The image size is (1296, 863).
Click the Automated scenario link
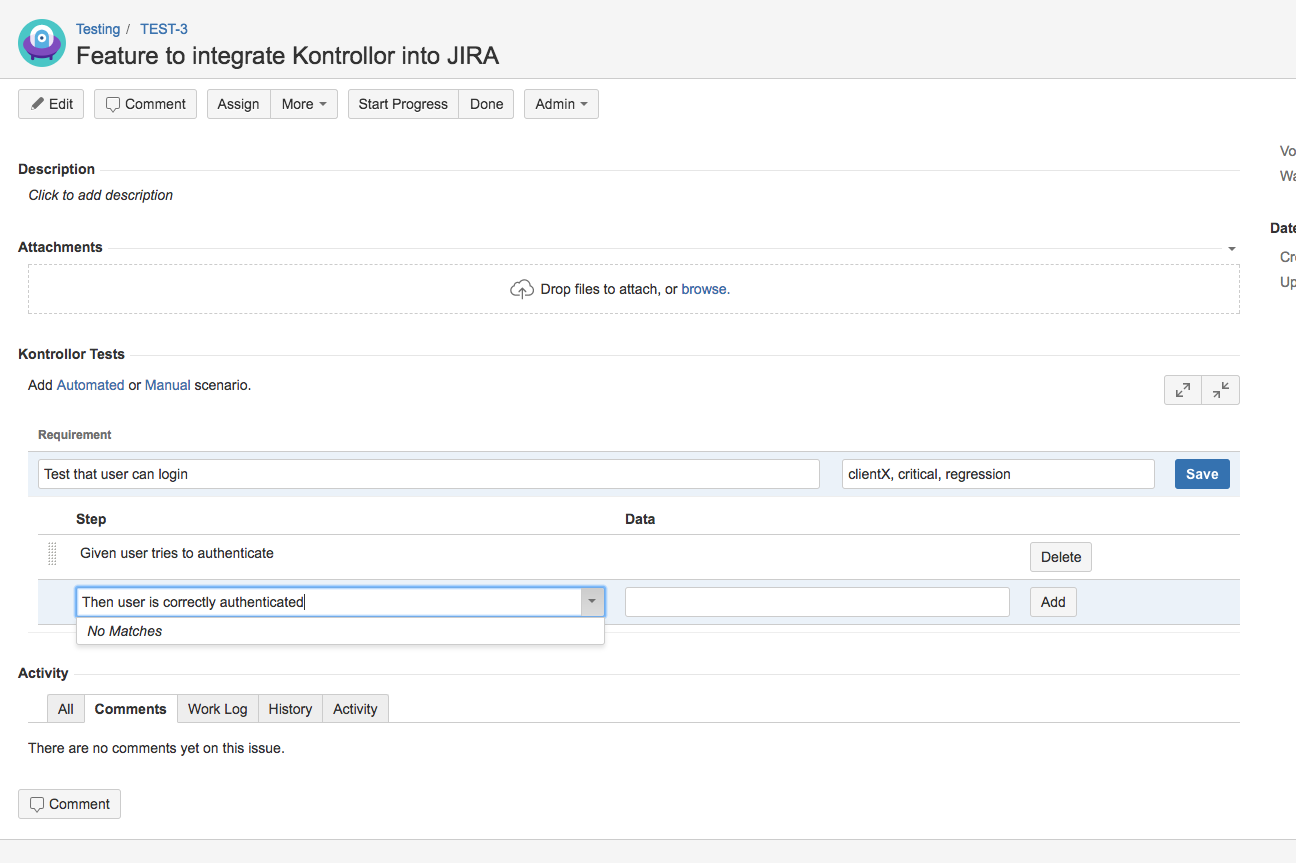(x=90, y=385)
